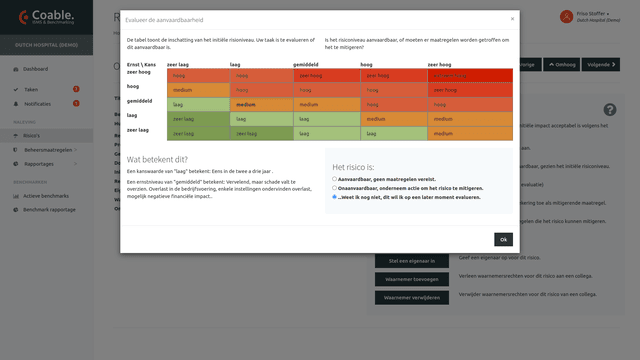Screen dimensions: 640x360
Task: Click the Wat betekent dit? heading
Action: pos(157,160)
